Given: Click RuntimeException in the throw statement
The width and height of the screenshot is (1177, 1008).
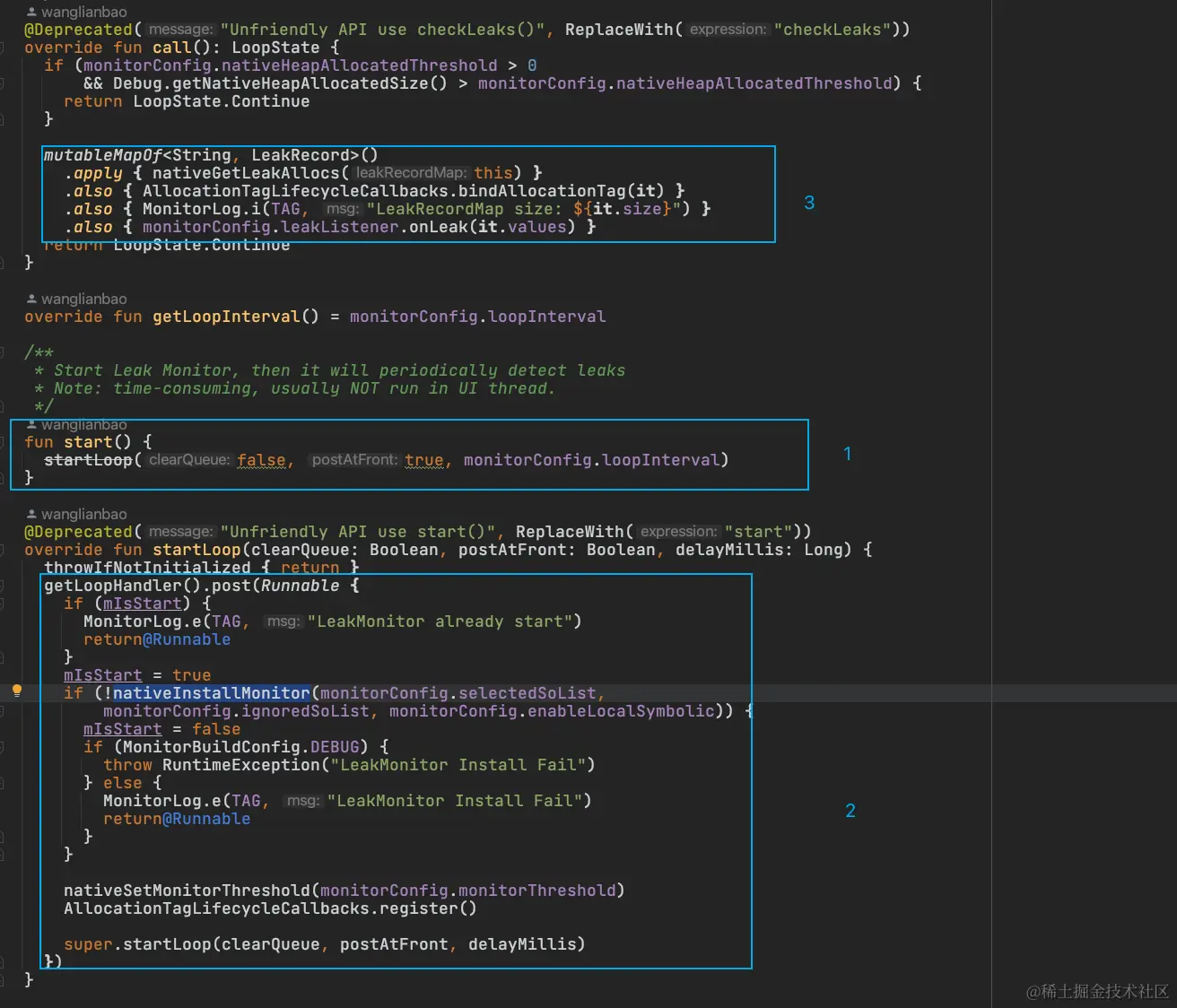Looking at the screenshot, I should click(241, 765).
